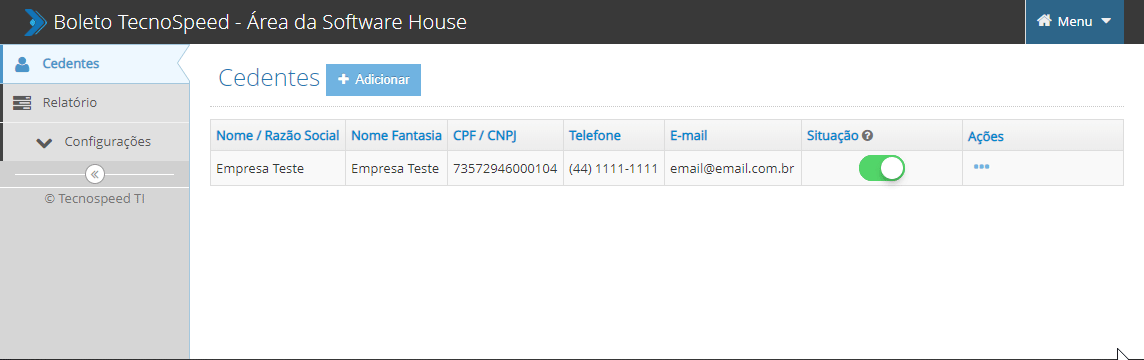Toggle the Situação switch for Empresa Teste

881,168
